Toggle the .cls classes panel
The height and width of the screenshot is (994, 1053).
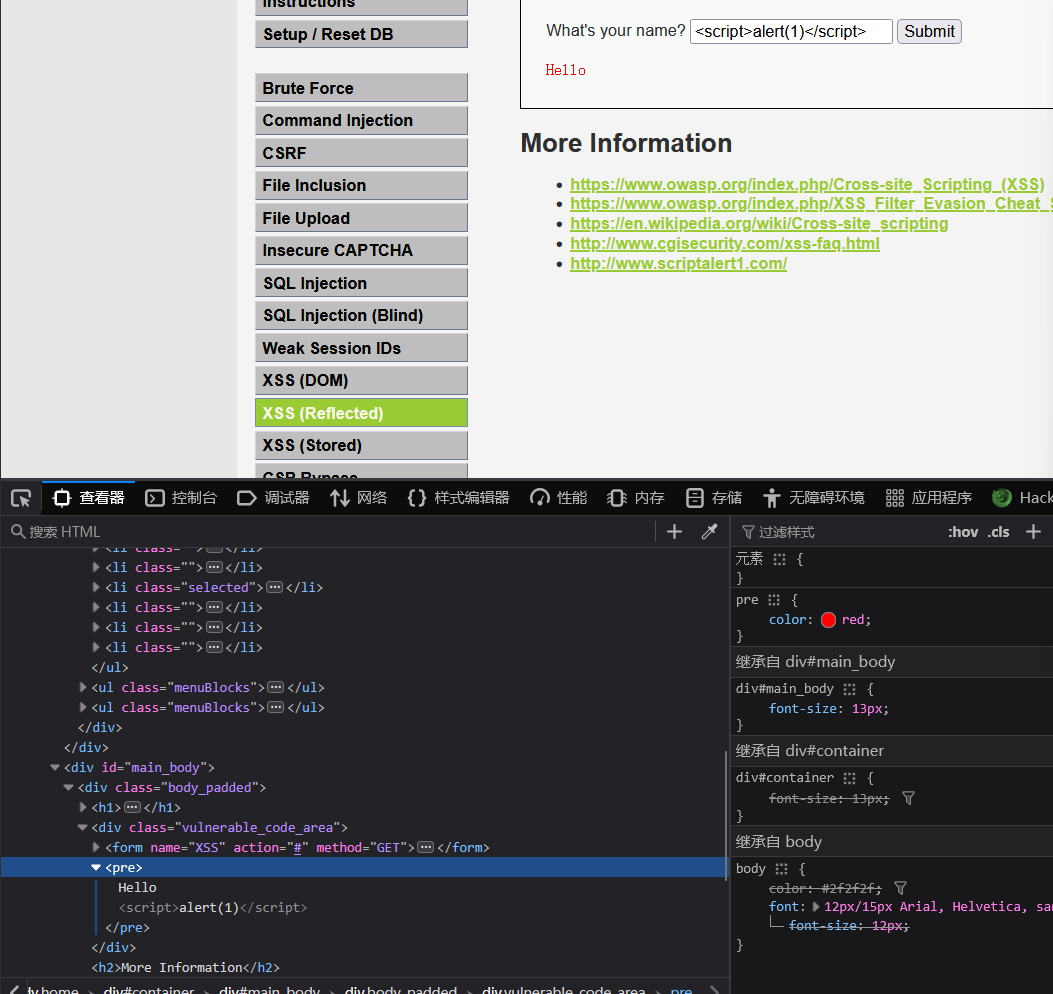coord(999,532)
